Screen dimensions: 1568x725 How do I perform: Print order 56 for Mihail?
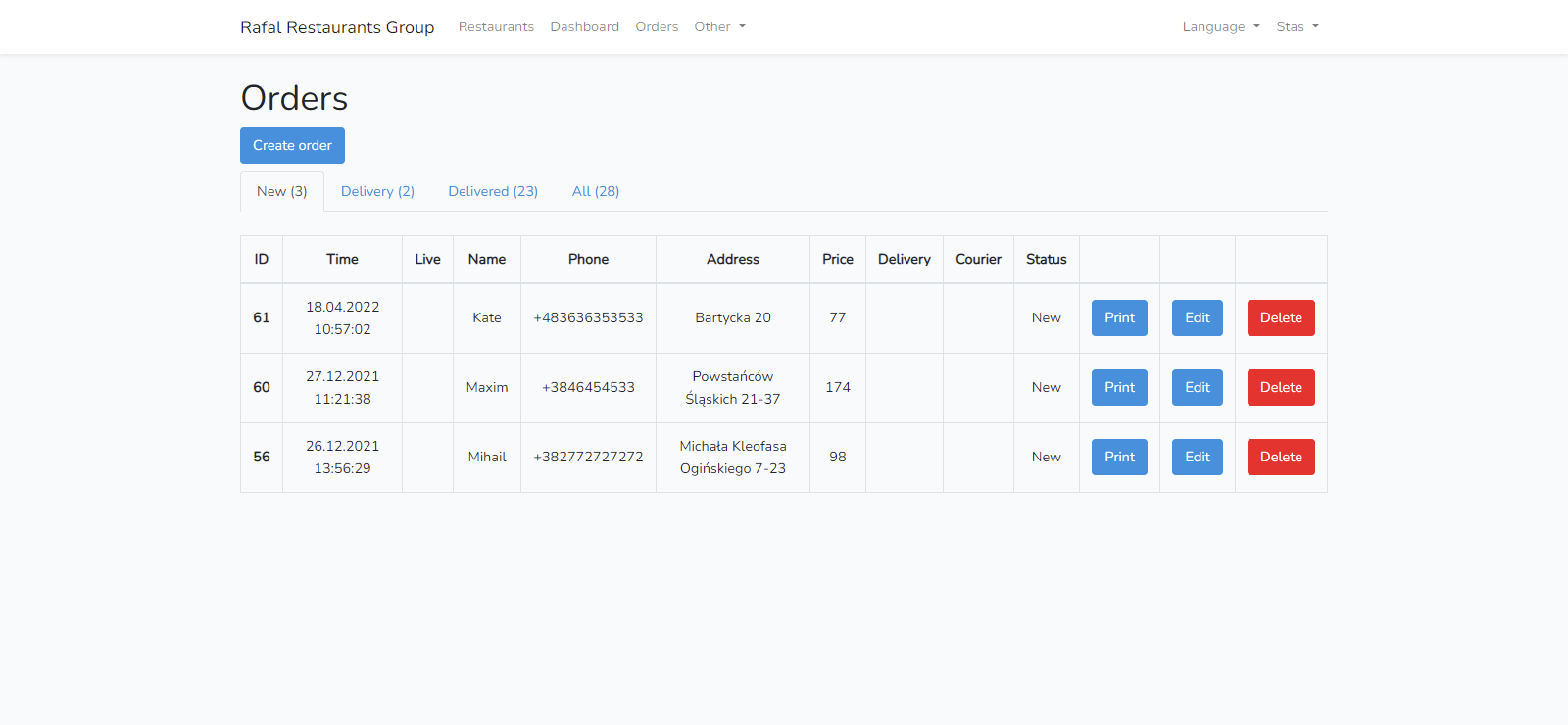[x=1119, y=457]
